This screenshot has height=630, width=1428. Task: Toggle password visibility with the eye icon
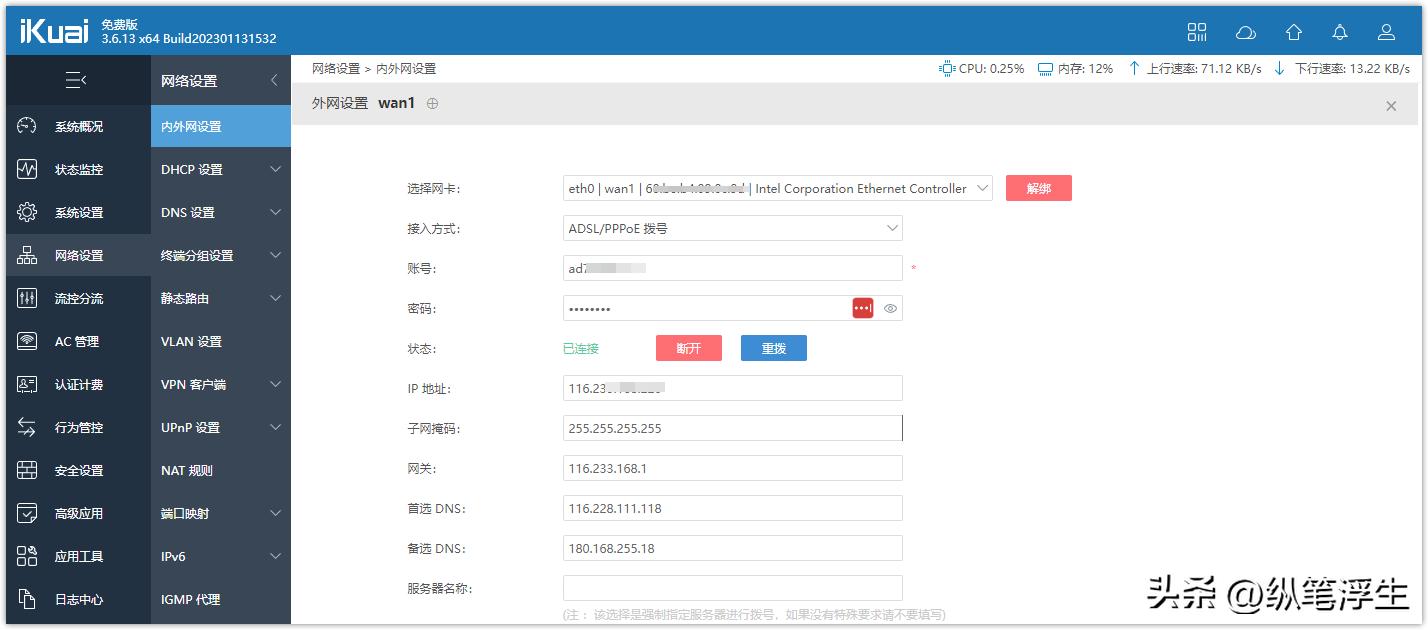point(889,307)
